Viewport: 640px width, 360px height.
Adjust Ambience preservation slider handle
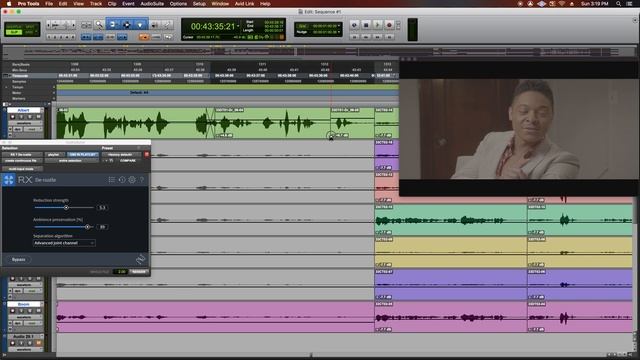pos(87,227)
